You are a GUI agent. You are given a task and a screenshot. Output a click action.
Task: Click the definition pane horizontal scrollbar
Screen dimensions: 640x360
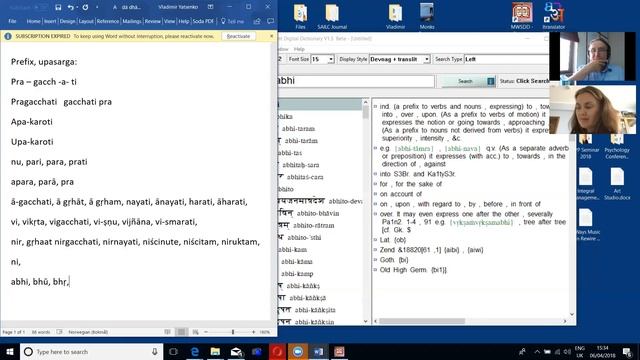tap(422, 321)
